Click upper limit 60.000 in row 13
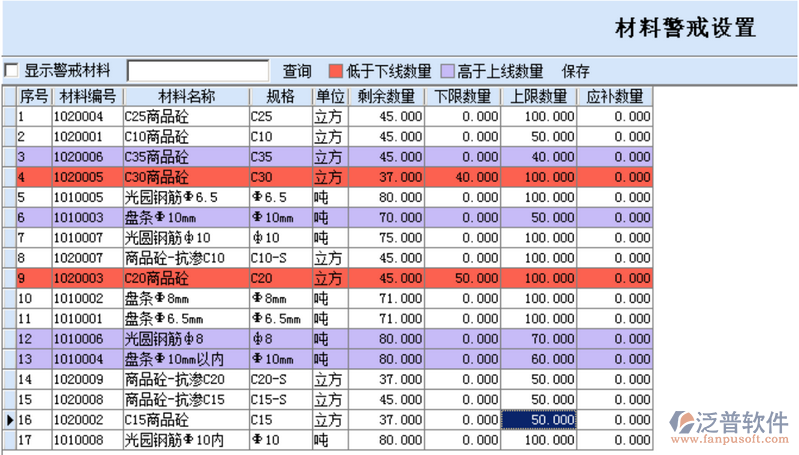The width and height of the screenshot is (799, 455). point(539,359)
